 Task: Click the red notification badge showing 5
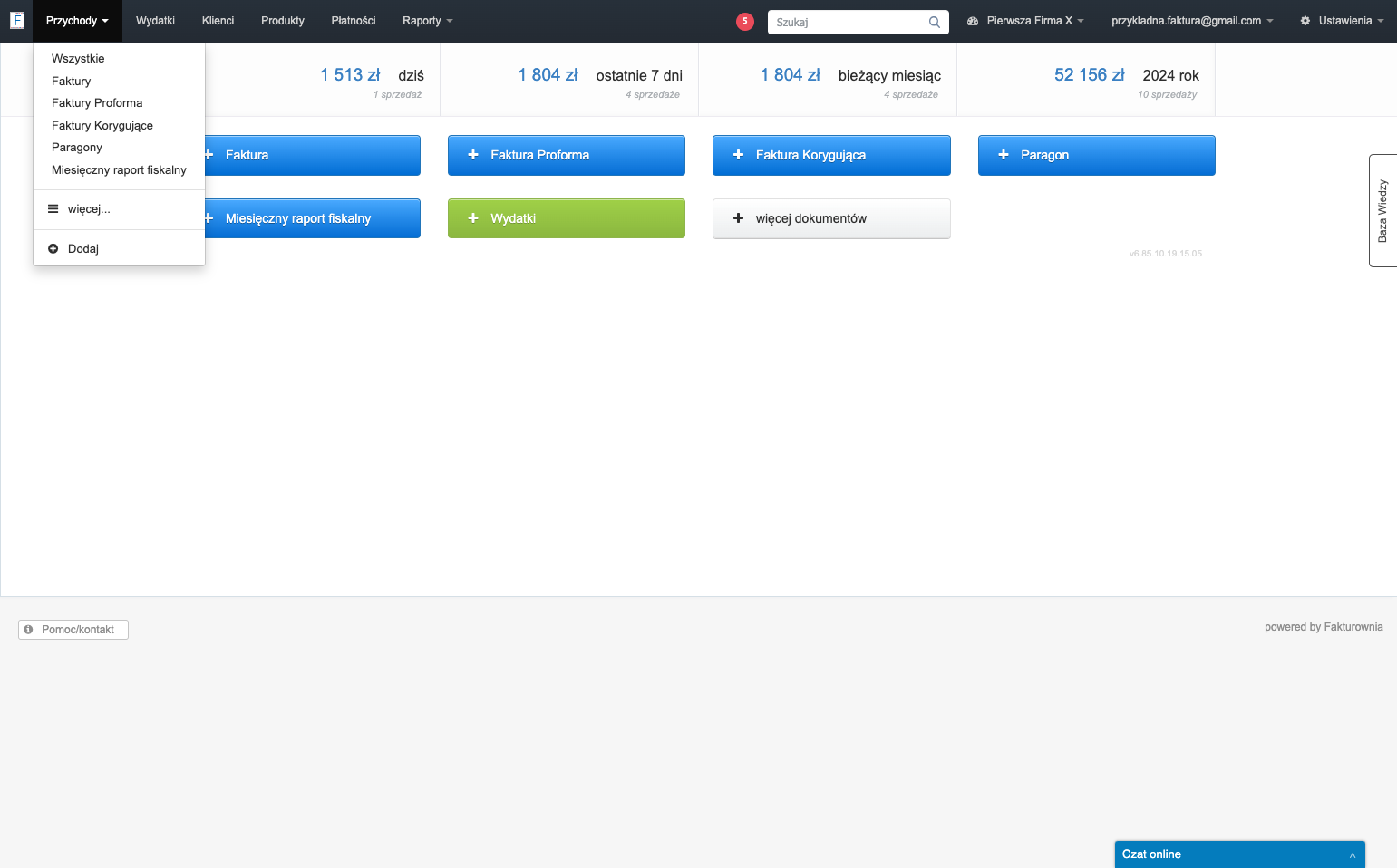[745, 21]
